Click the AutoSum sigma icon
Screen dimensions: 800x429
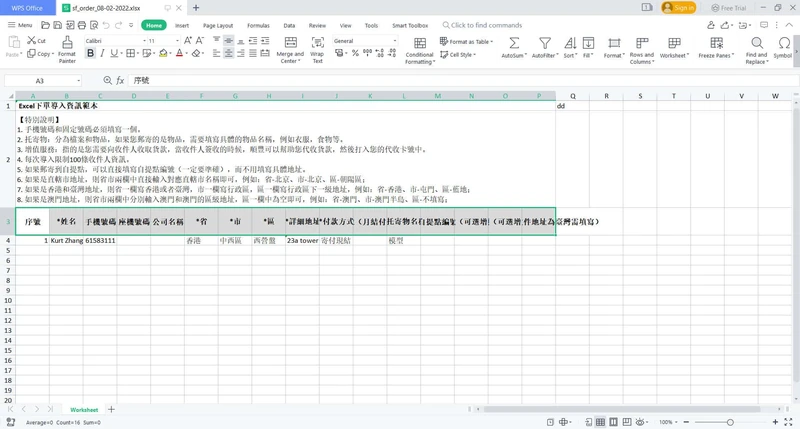[x=514, y=43]
